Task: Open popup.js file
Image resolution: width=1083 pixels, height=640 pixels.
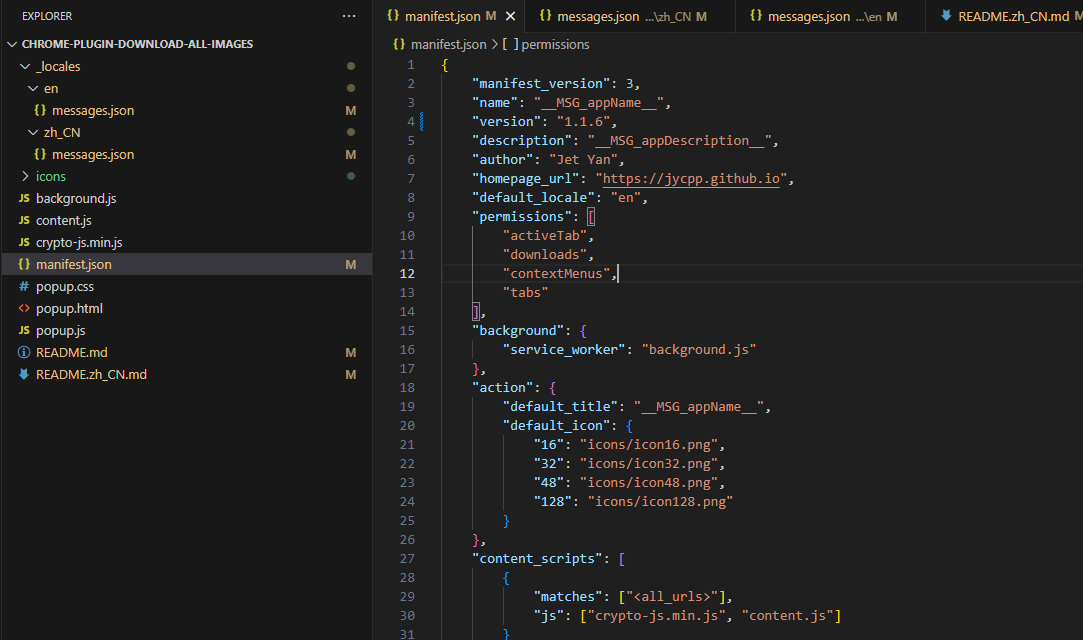Action: point(61,331)
